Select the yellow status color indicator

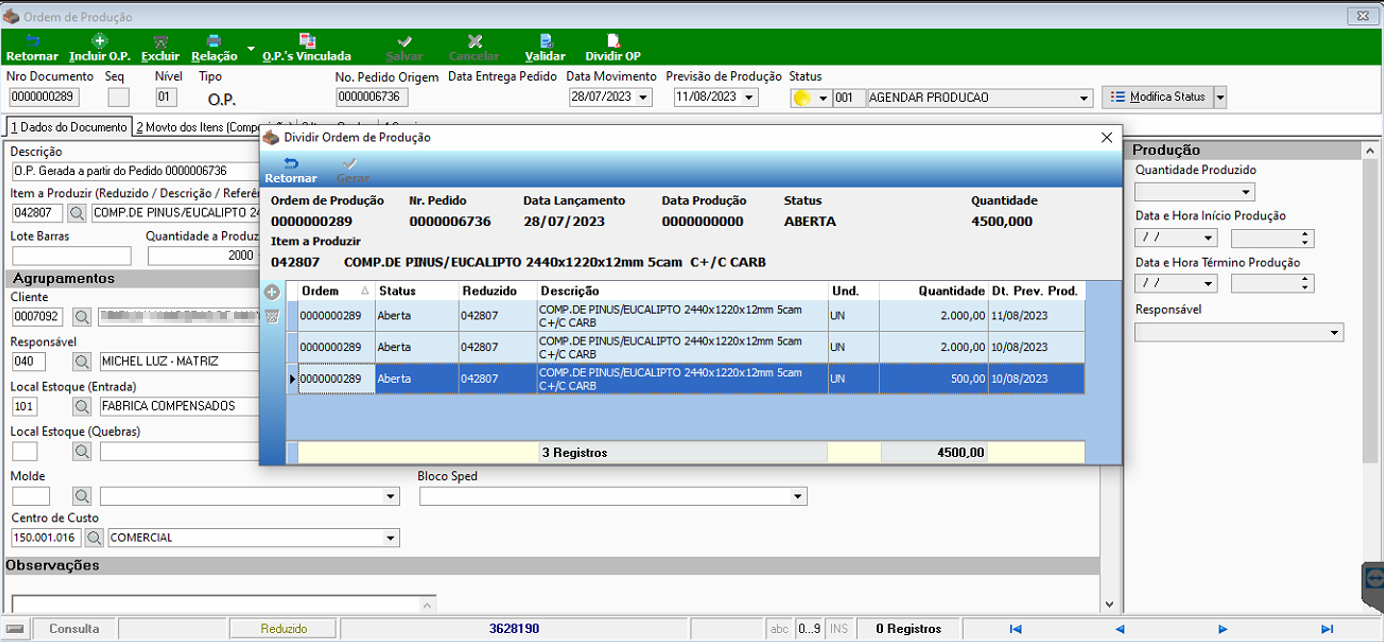tap(801, 98)
